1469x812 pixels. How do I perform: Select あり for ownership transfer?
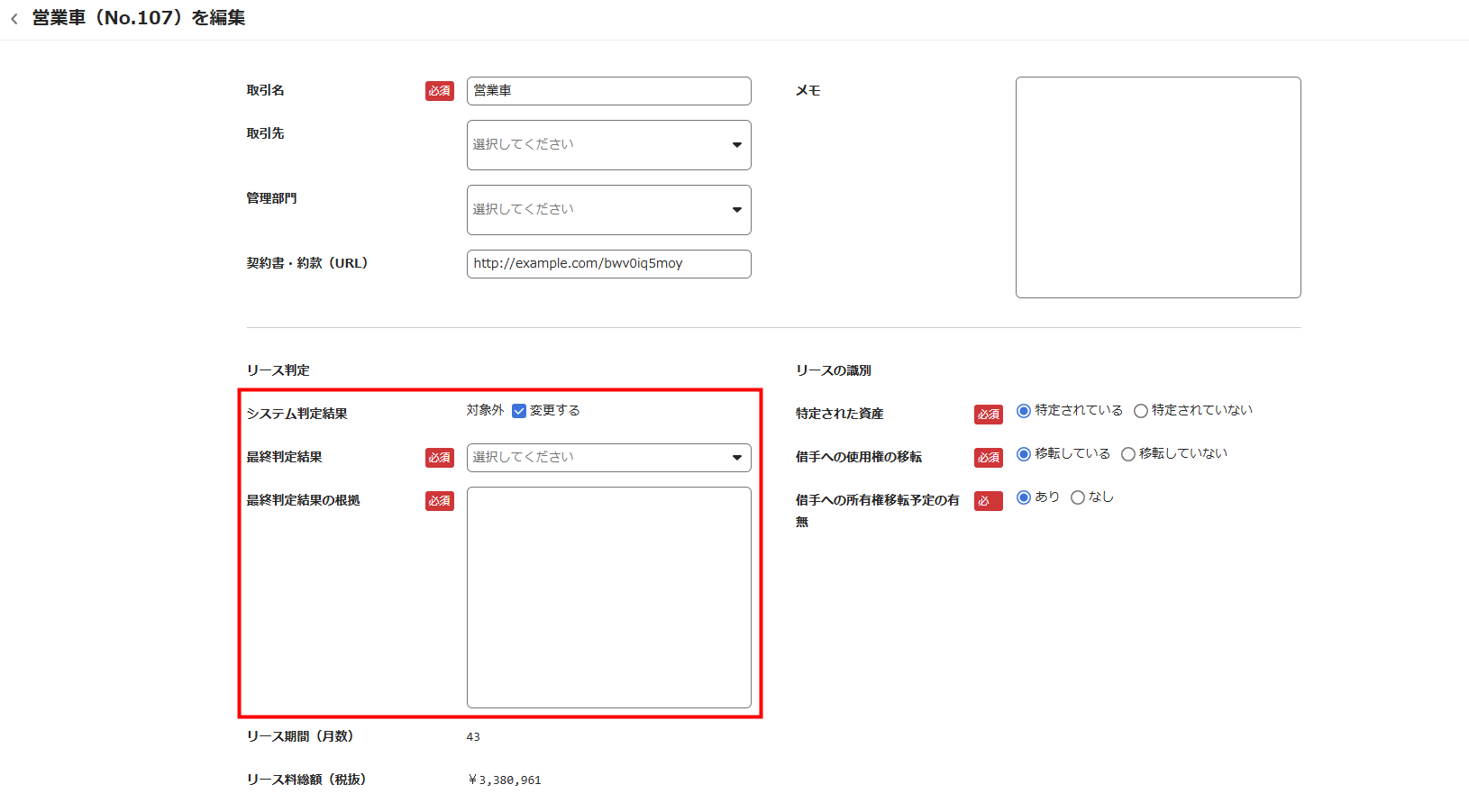[x=1024, y=497]
